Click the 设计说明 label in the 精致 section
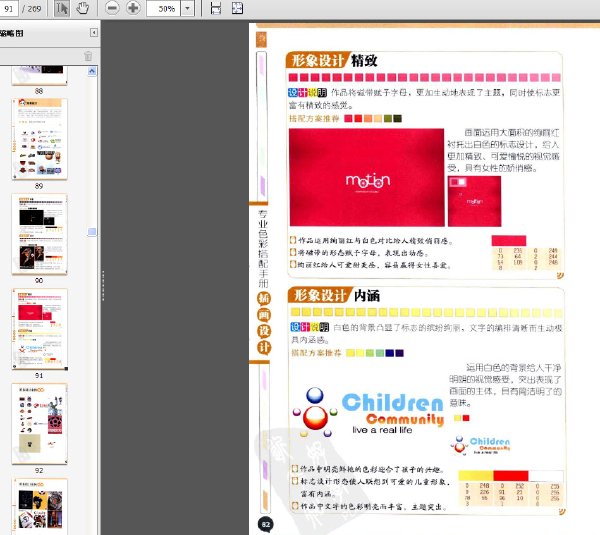Image resolution: width=600 pixels, height=535 pixels. (307, 93)
